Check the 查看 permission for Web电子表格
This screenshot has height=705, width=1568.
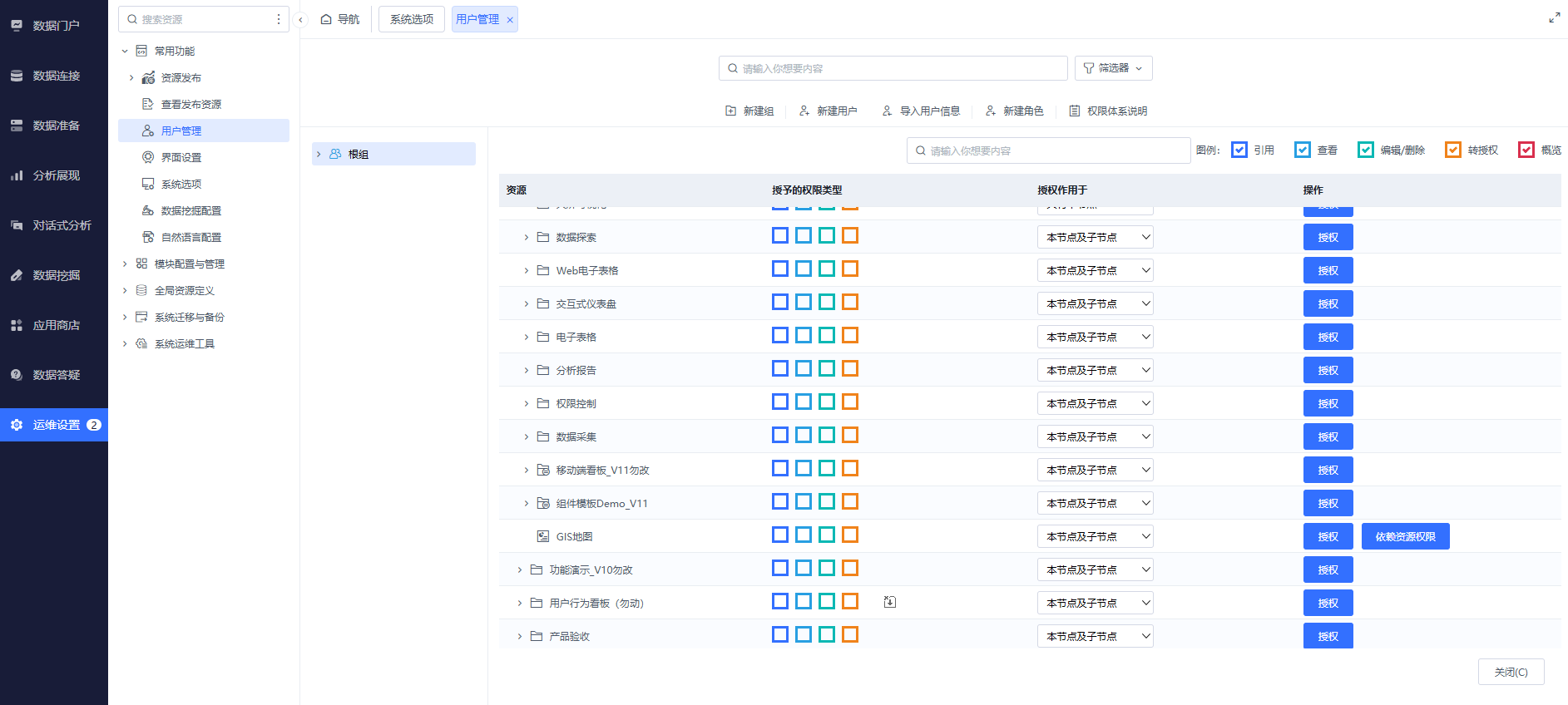click(804, 269)
